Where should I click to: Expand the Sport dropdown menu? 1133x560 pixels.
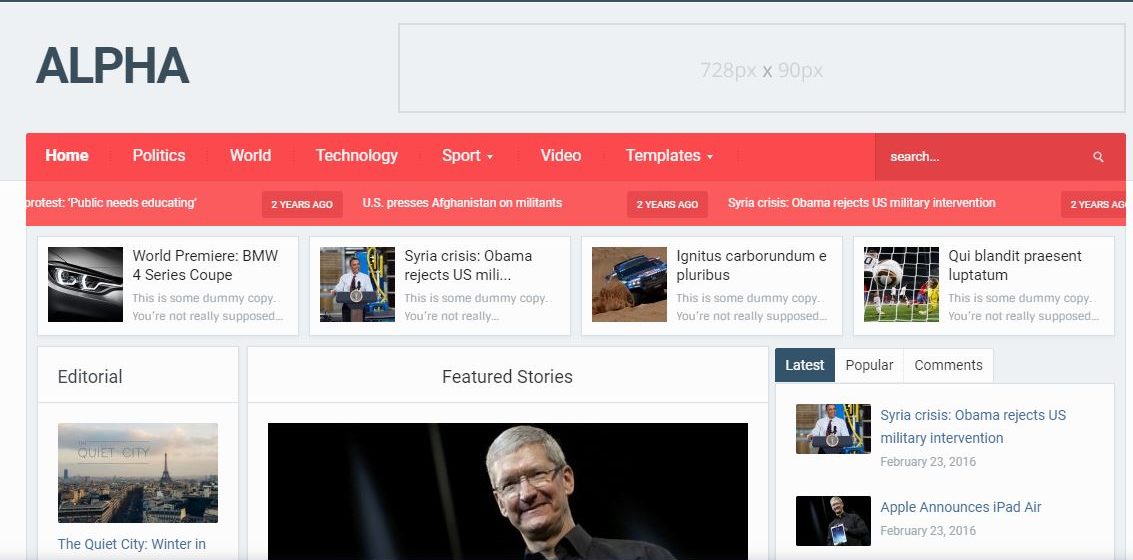point(467,155)
